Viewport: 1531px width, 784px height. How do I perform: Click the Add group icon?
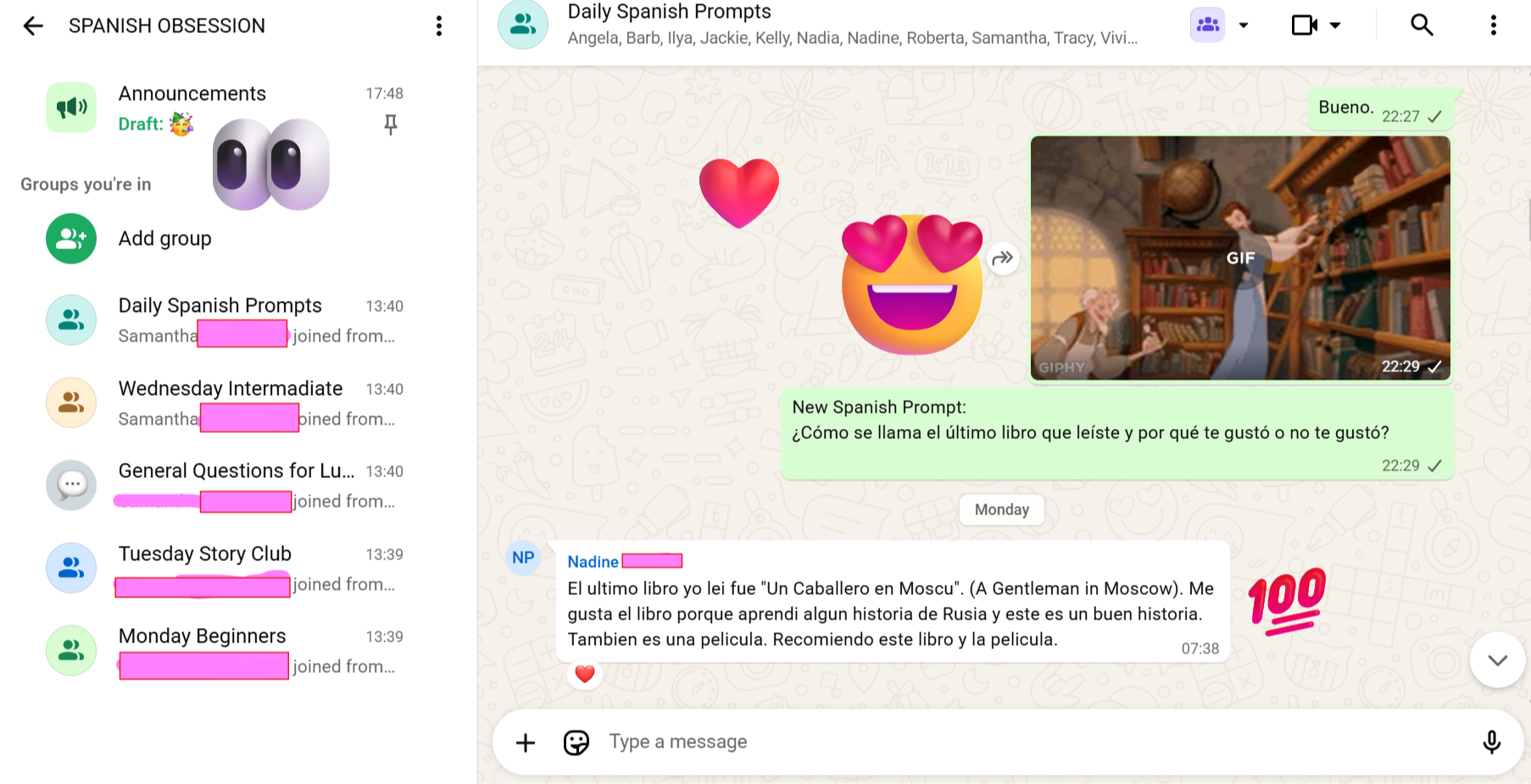(71, 239)
